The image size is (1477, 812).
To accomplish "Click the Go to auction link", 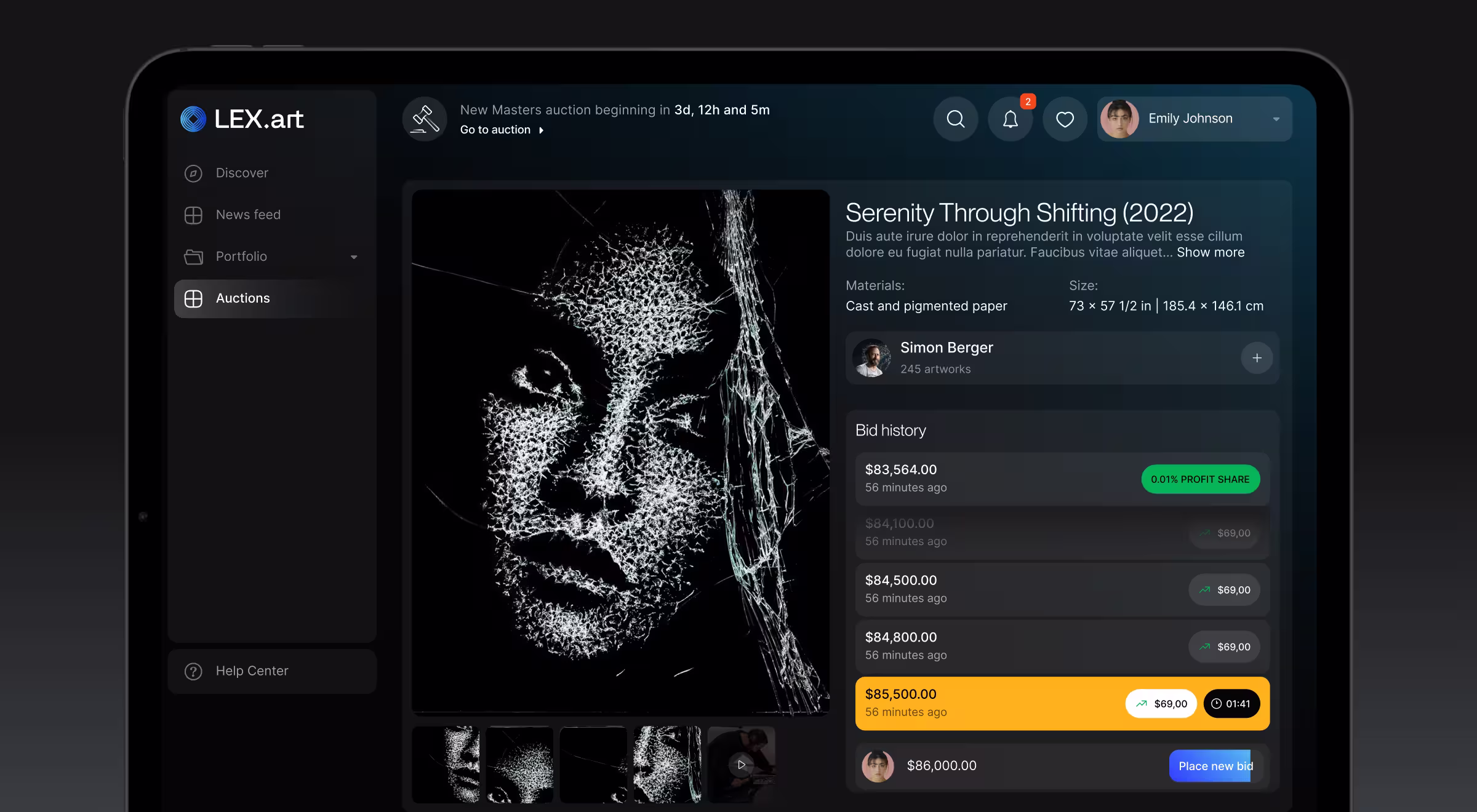I will (495, 129).
